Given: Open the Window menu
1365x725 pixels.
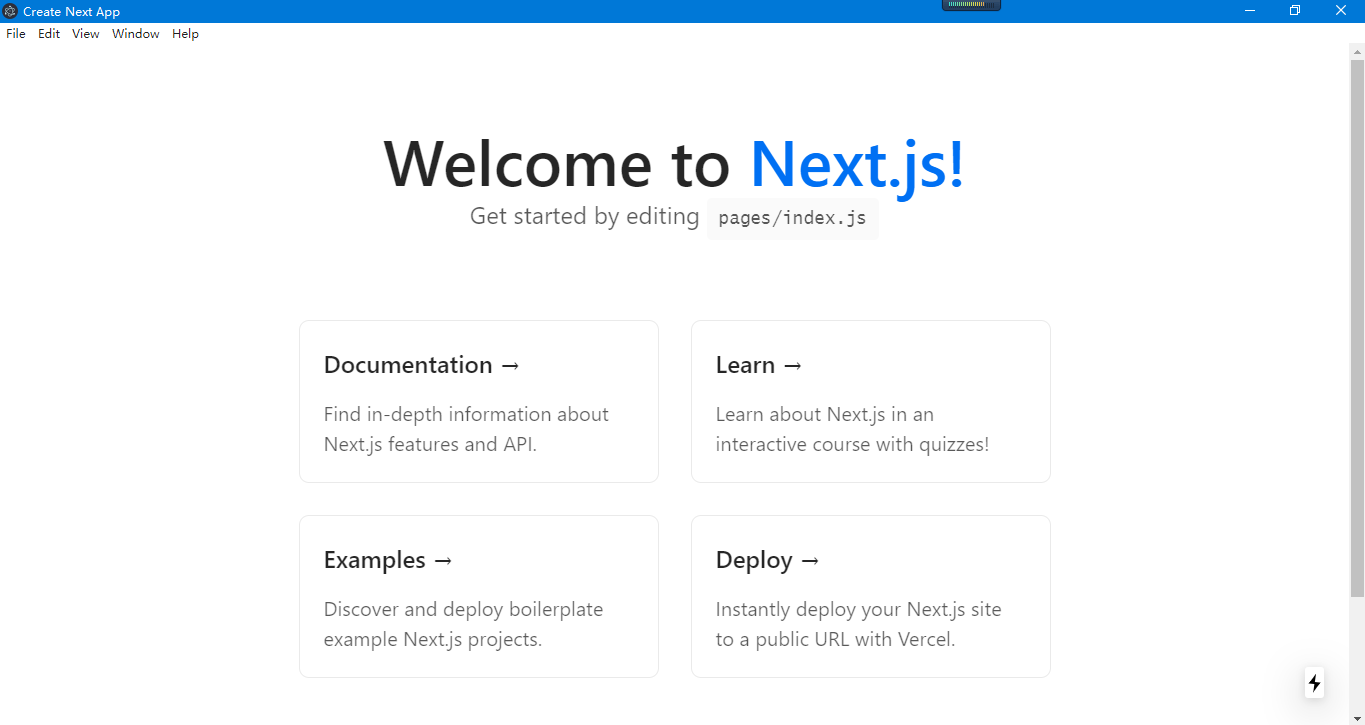Looking at the screenshot, I should point(135,33).
